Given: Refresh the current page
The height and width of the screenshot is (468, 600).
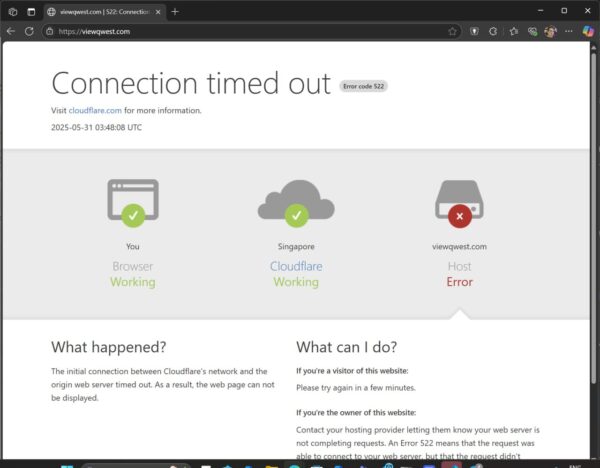Looking at the screenshot, I should (29, 31).
